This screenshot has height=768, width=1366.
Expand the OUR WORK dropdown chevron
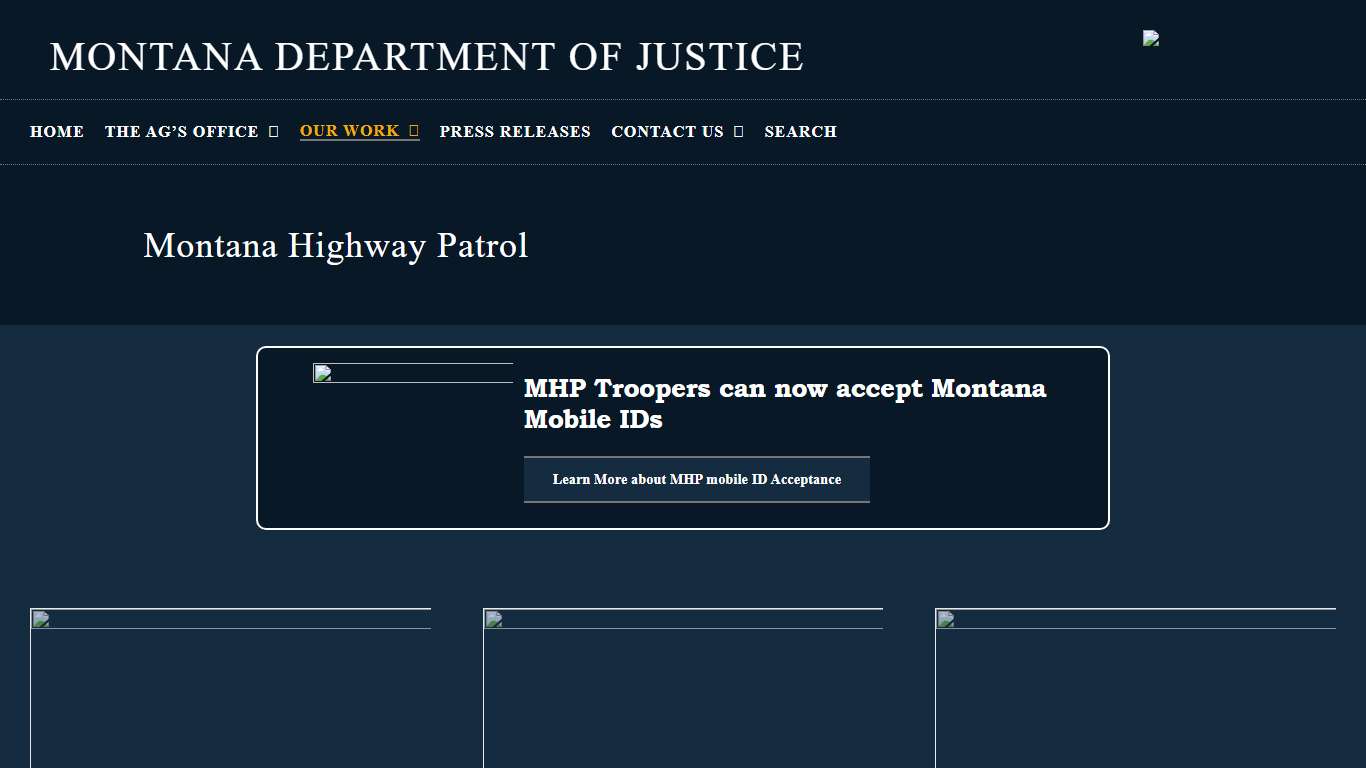[412, 130]
